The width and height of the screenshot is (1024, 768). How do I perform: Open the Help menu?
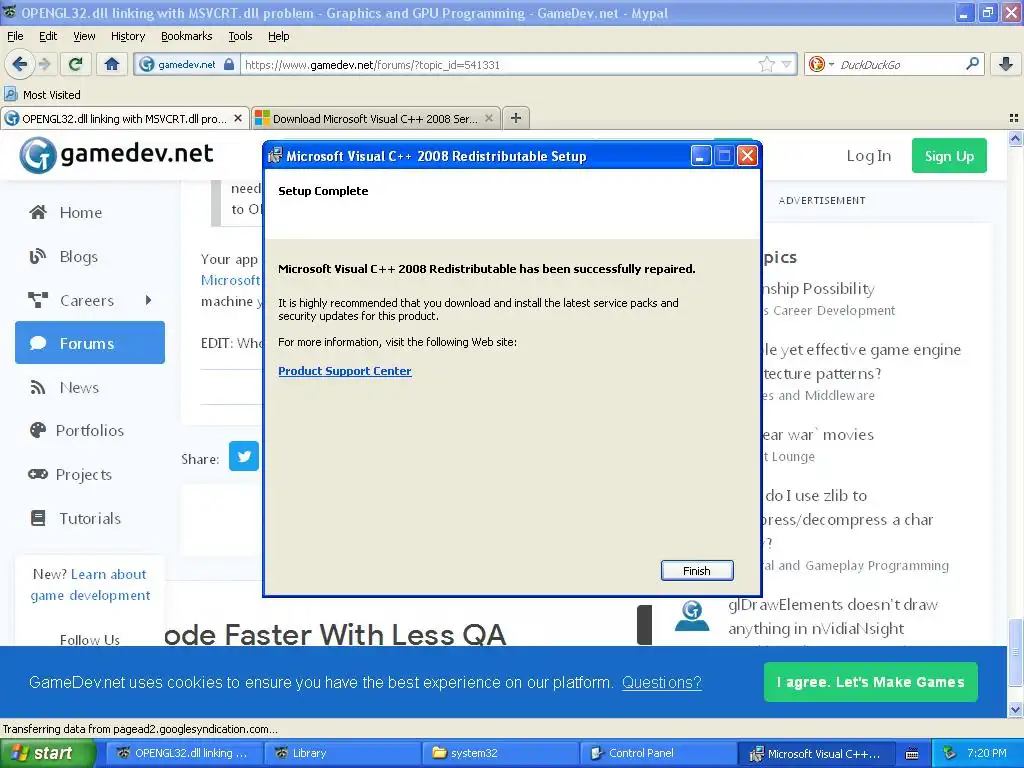279,36
